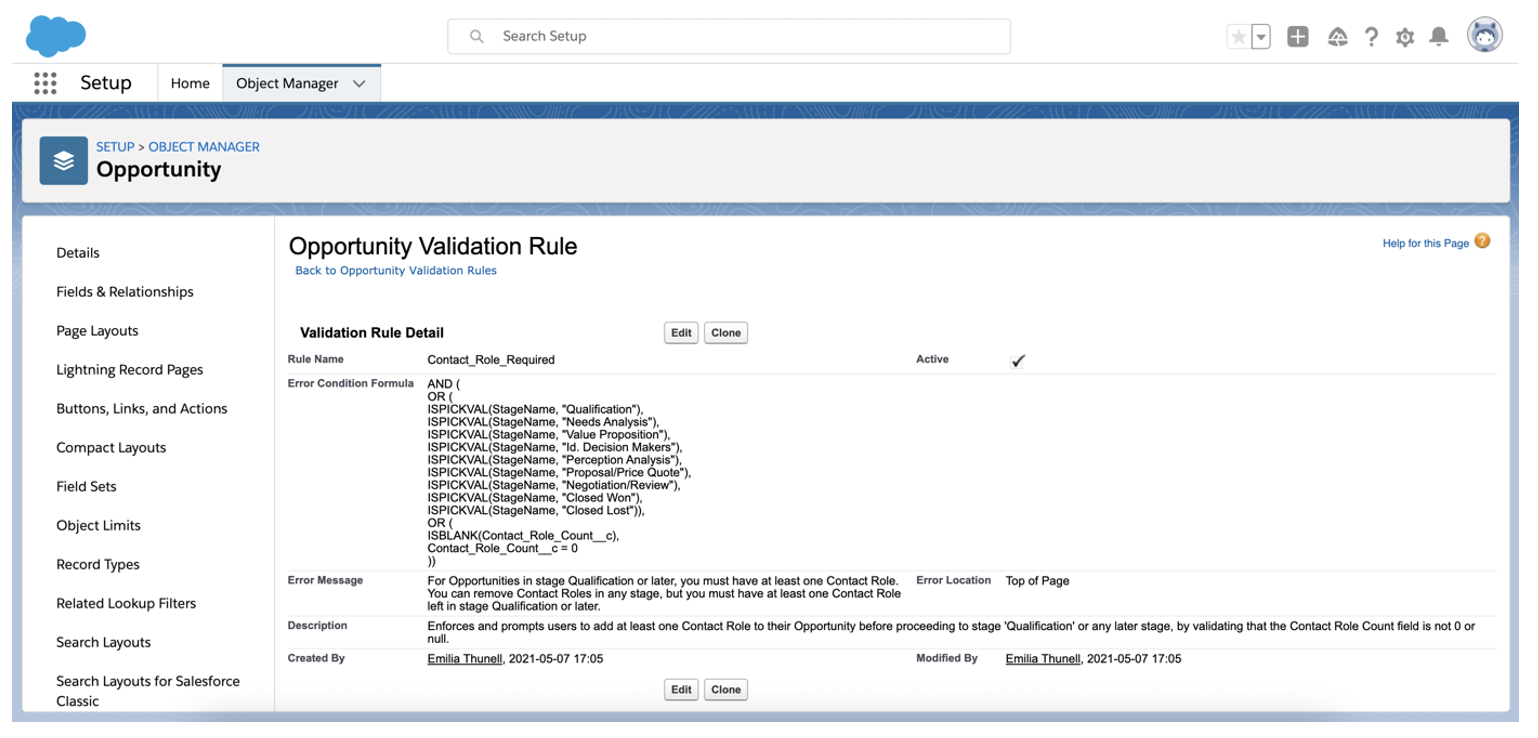Viewport: 1538px width, 738px height.
Task: Open Compact Layouts in the sidebar
Action: point(111,448)
